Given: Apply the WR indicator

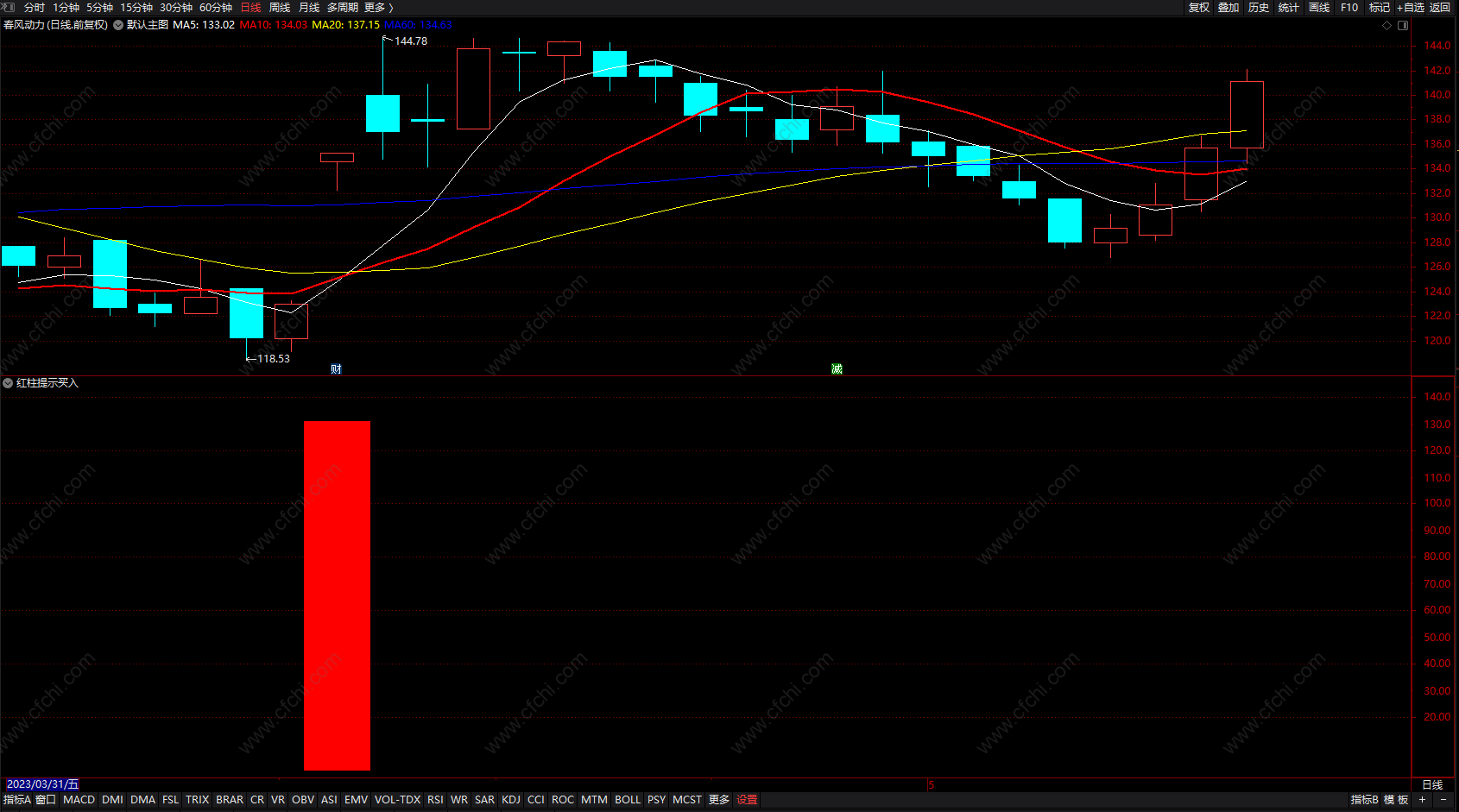Looking at the screenshot, I should pyautogui.click(x=459, y=800).
